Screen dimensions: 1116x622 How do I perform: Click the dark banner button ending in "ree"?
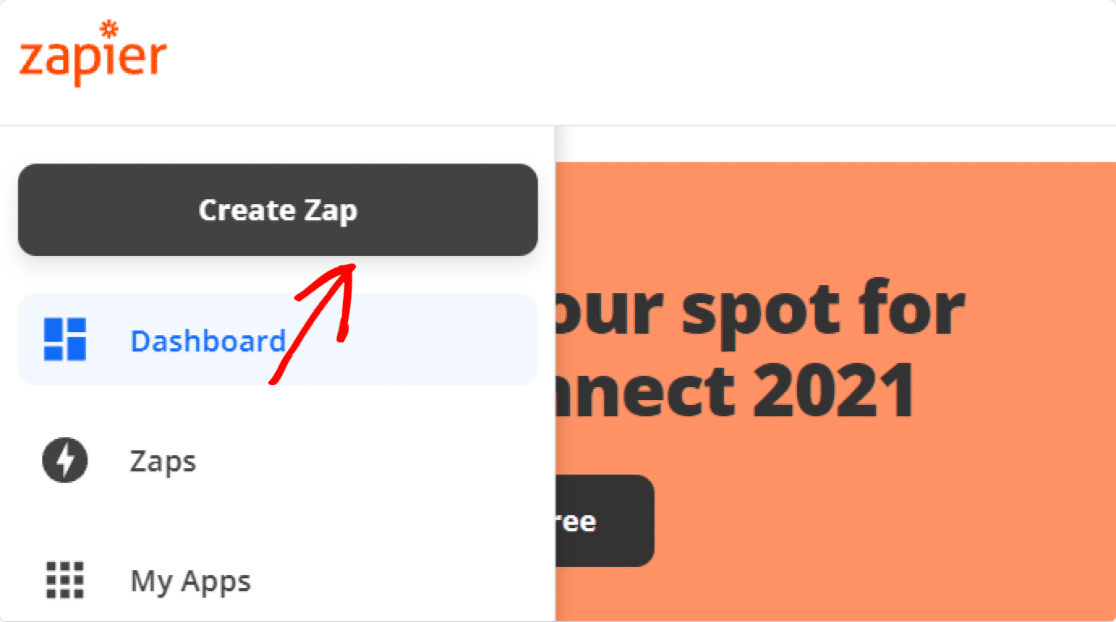click(604, 520)
